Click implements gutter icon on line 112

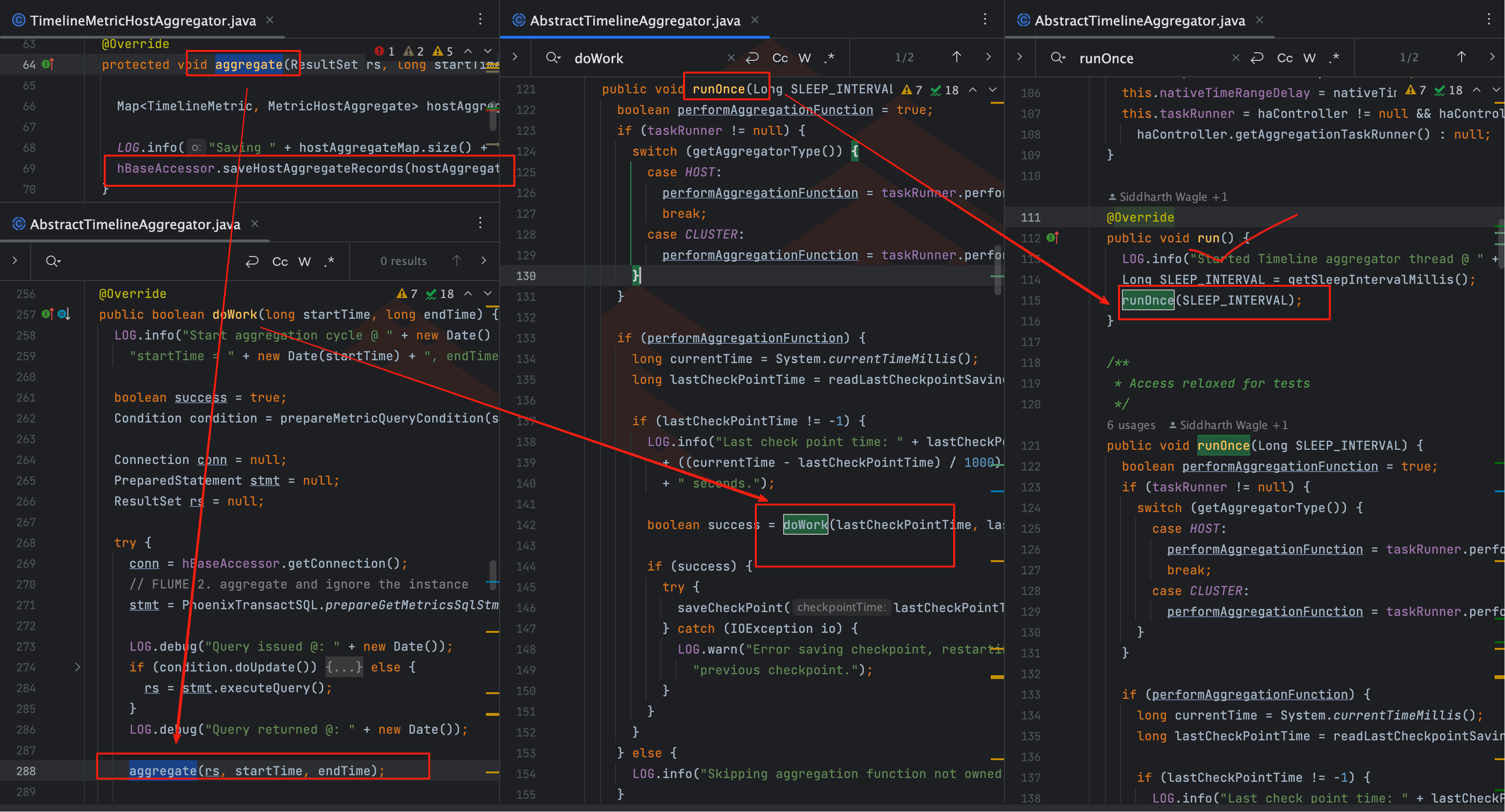pyautogui.click(x=1053, y=238)
